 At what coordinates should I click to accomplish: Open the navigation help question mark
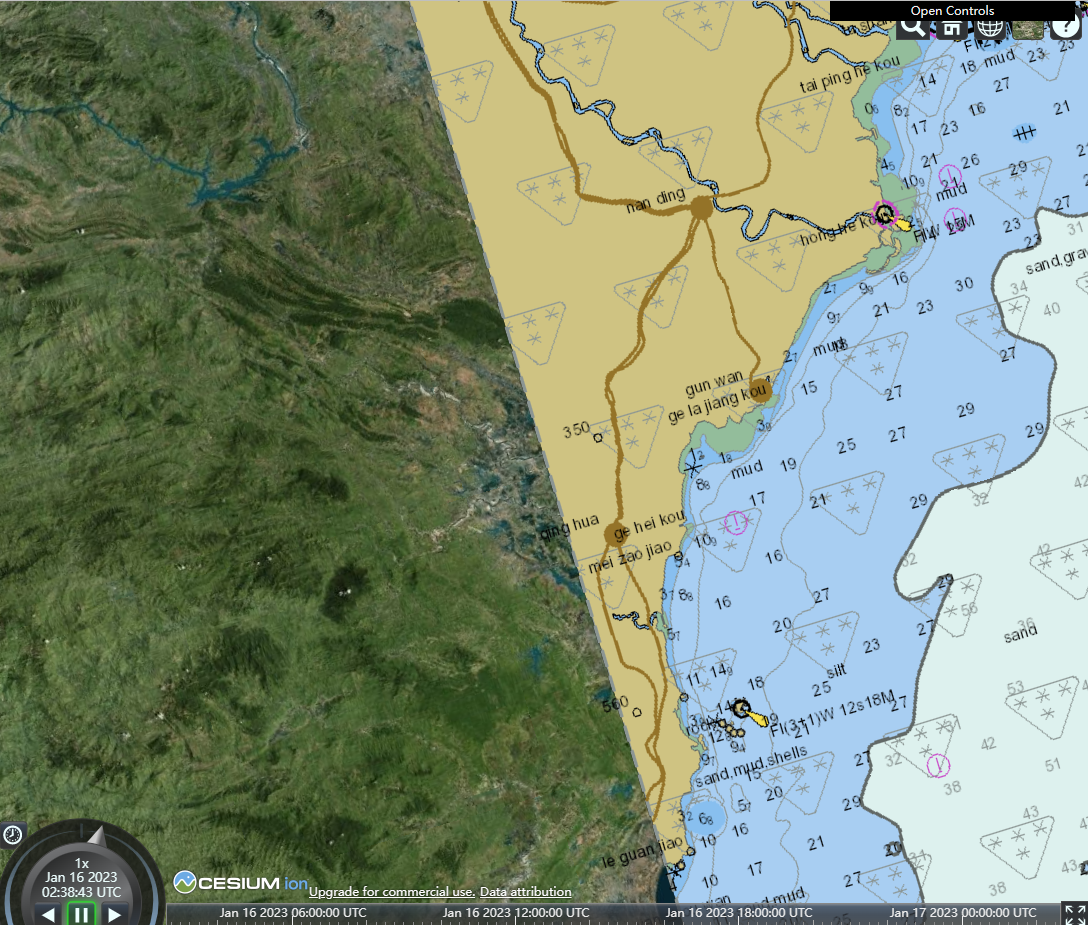click(1068, 27)
